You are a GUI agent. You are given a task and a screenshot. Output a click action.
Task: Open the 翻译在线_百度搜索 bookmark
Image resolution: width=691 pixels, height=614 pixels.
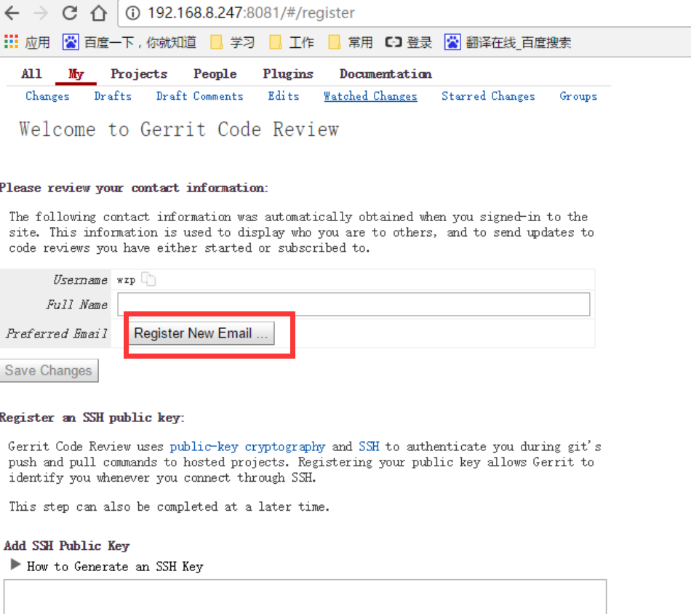pos(507,42)
